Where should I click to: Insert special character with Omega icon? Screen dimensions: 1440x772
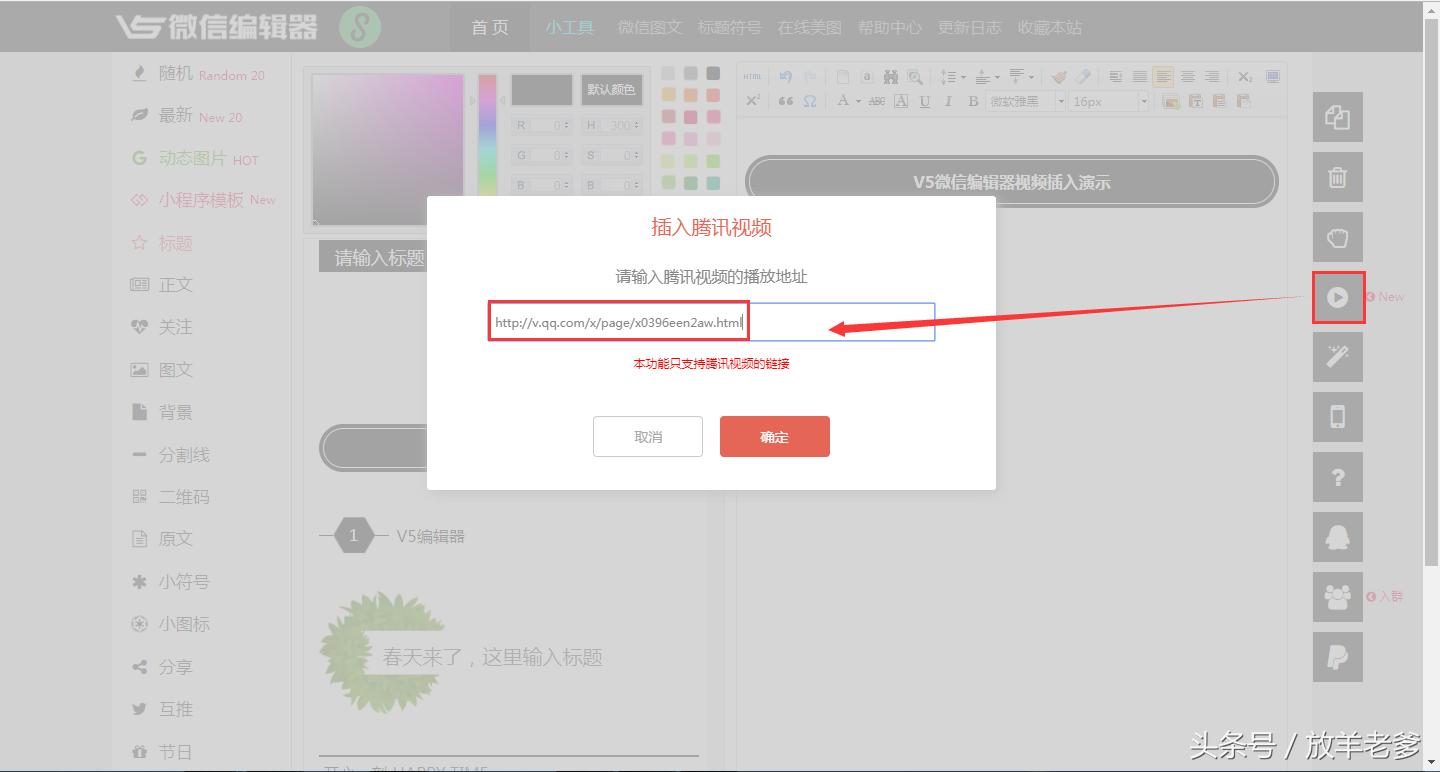tap(809, 101)
